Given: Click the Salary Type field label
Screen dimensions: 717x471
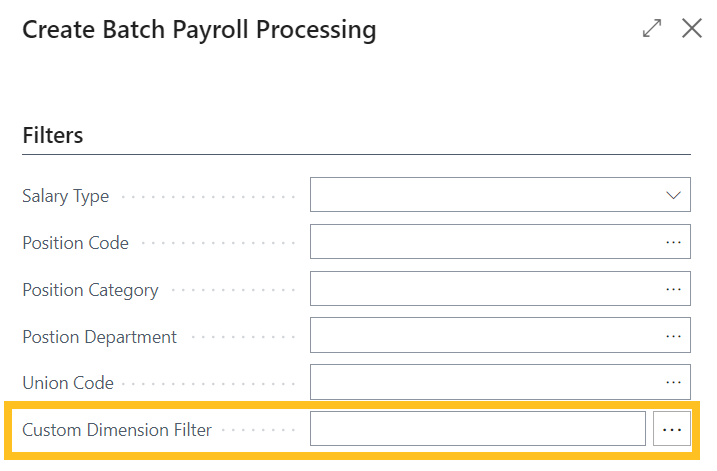Looking at the screenshot, I should coord(66,196).
